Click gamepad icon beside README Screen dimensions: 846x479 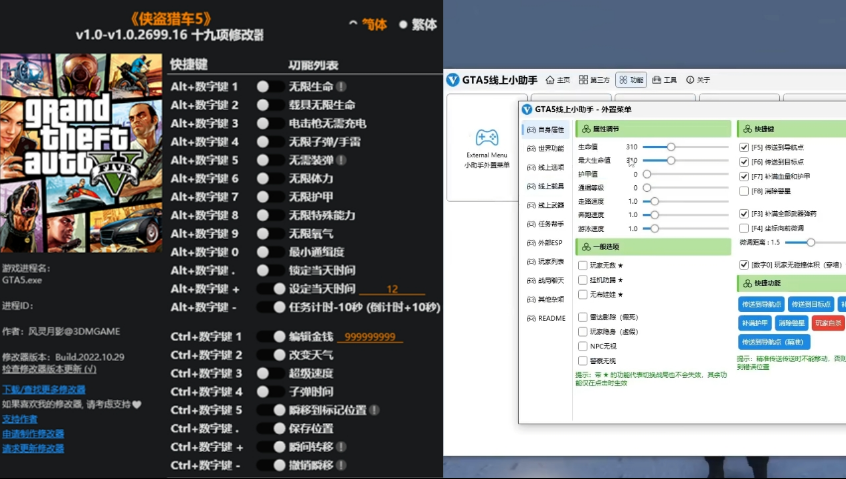click(531, 318)
